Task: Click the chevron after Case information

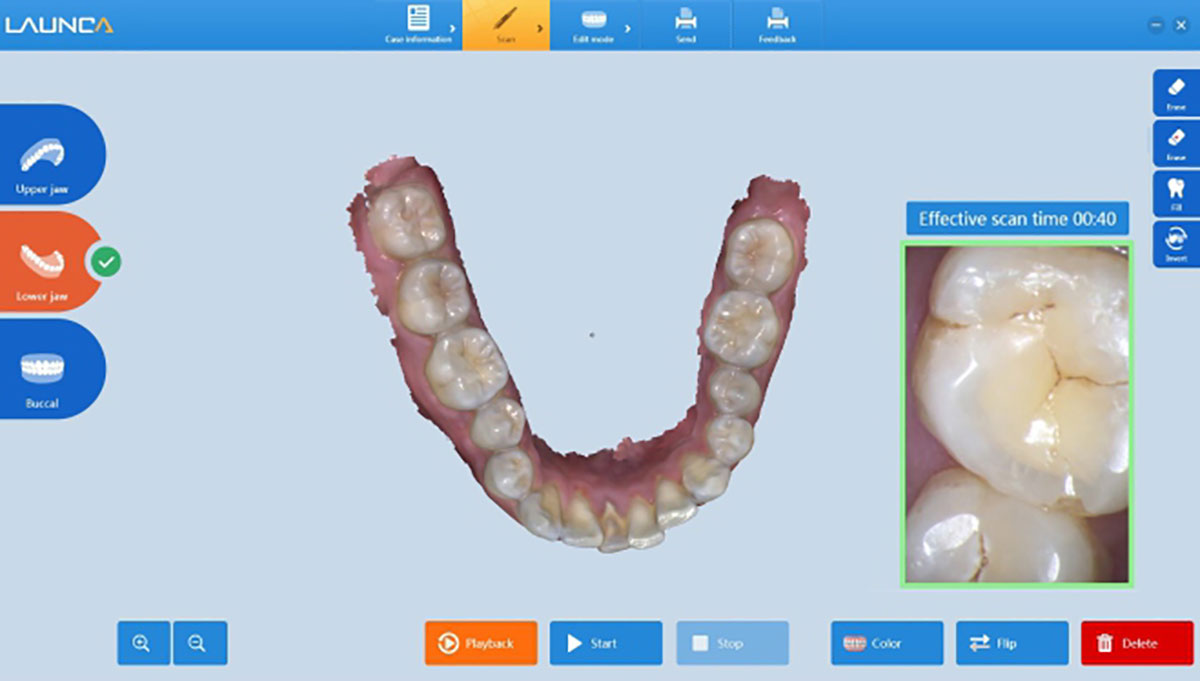Action: [x=454, y=29]
